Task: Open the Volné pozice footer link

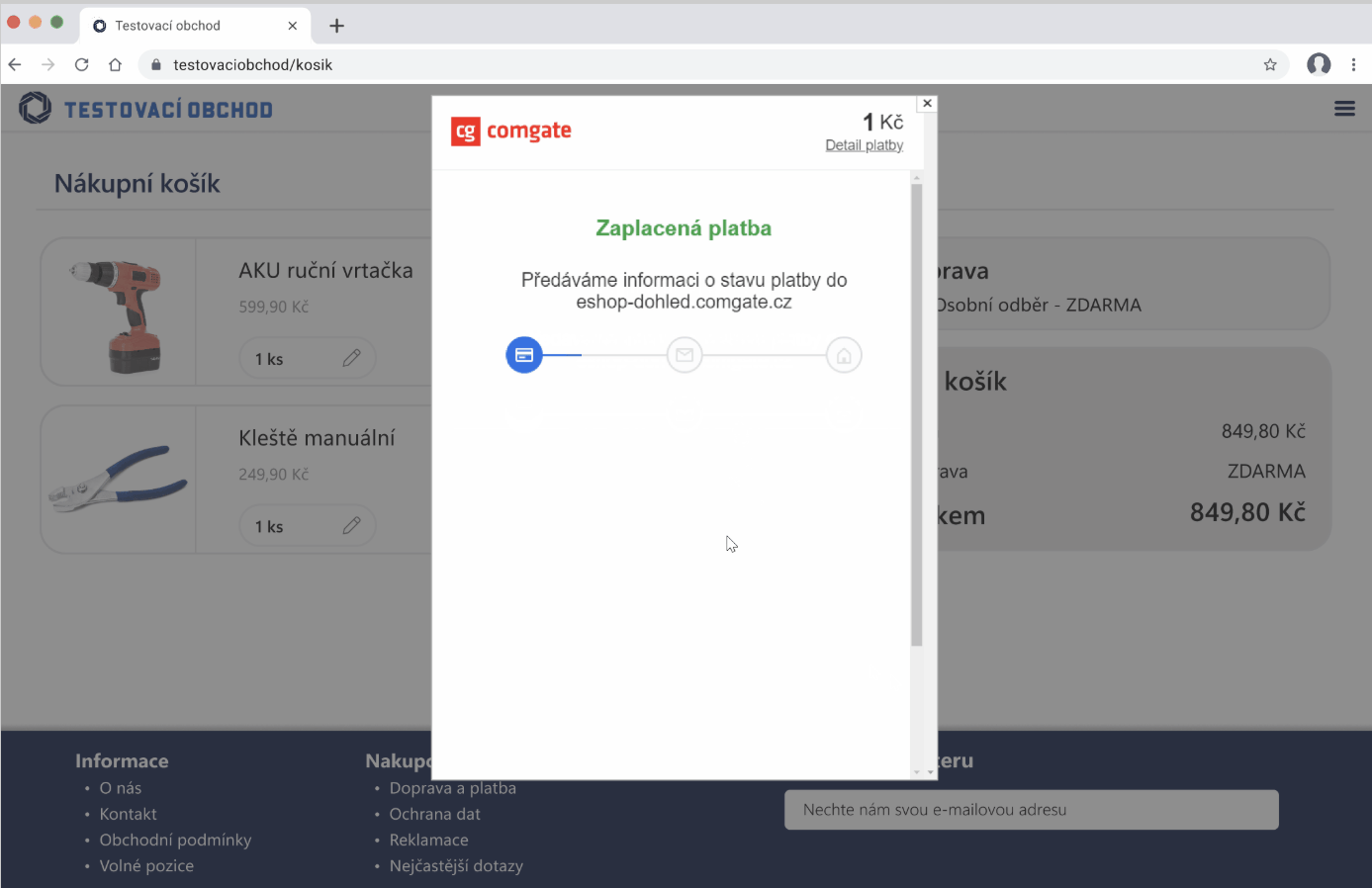Action: 146,865
